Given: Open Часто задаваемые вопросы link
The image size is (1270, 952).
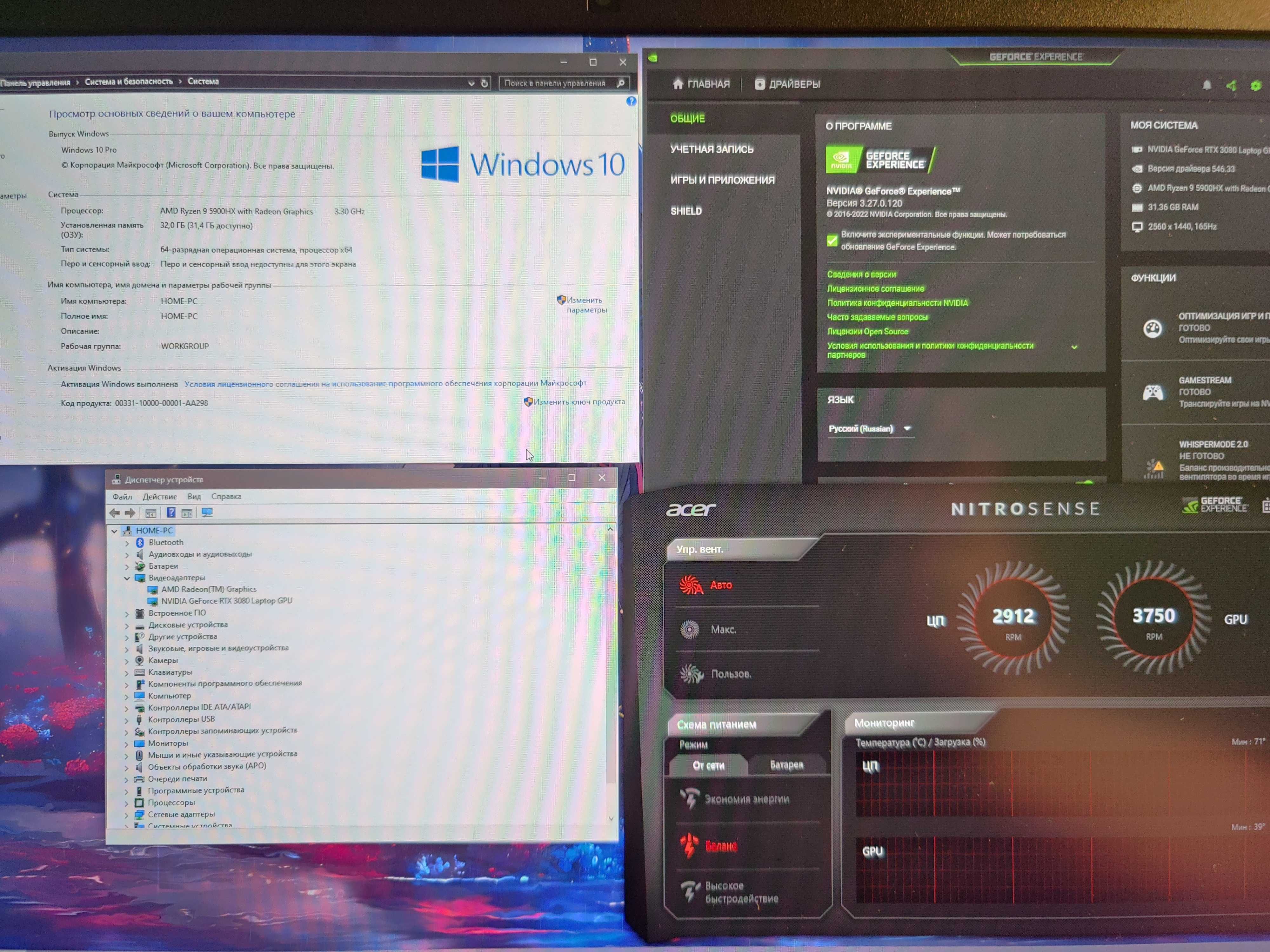Looking at the screenshot, I should point(877,317).
